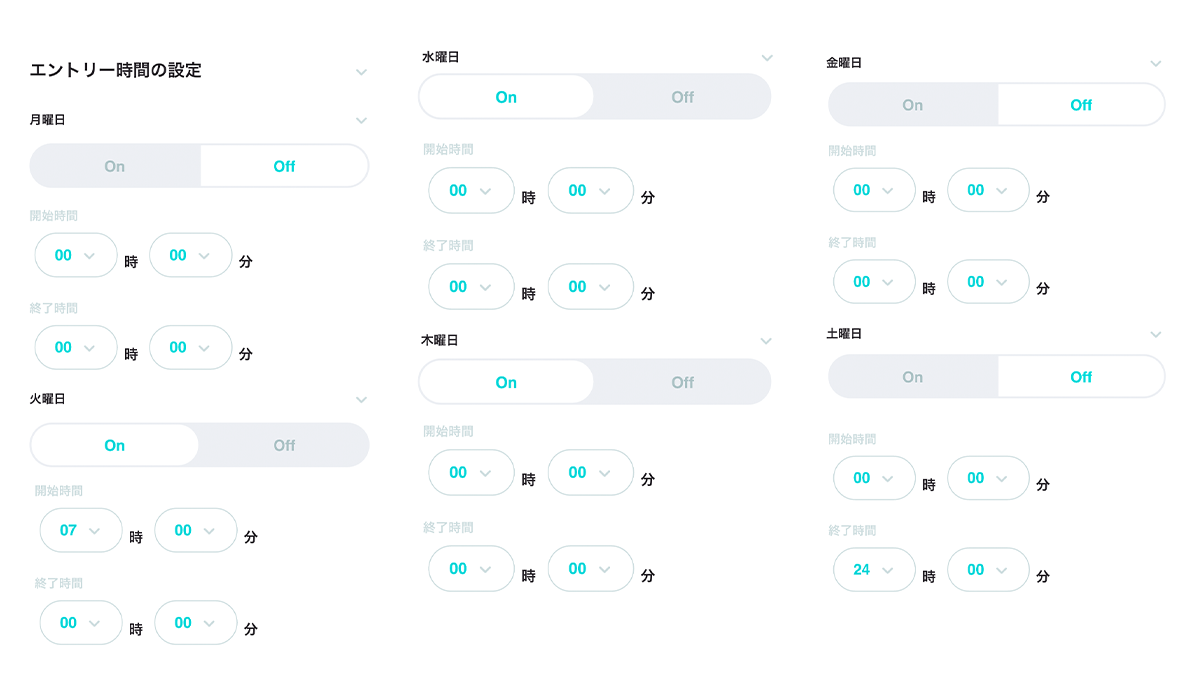
Task: Switch 土曜日 toggle to On
Action: pos(913,377)
